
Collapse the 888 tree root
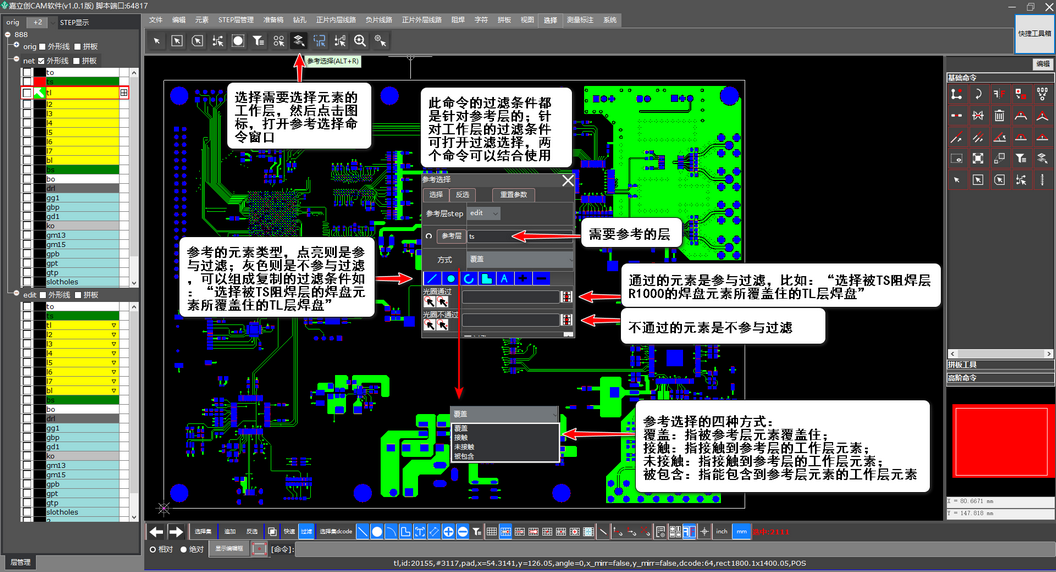click(x=7, y=34)
